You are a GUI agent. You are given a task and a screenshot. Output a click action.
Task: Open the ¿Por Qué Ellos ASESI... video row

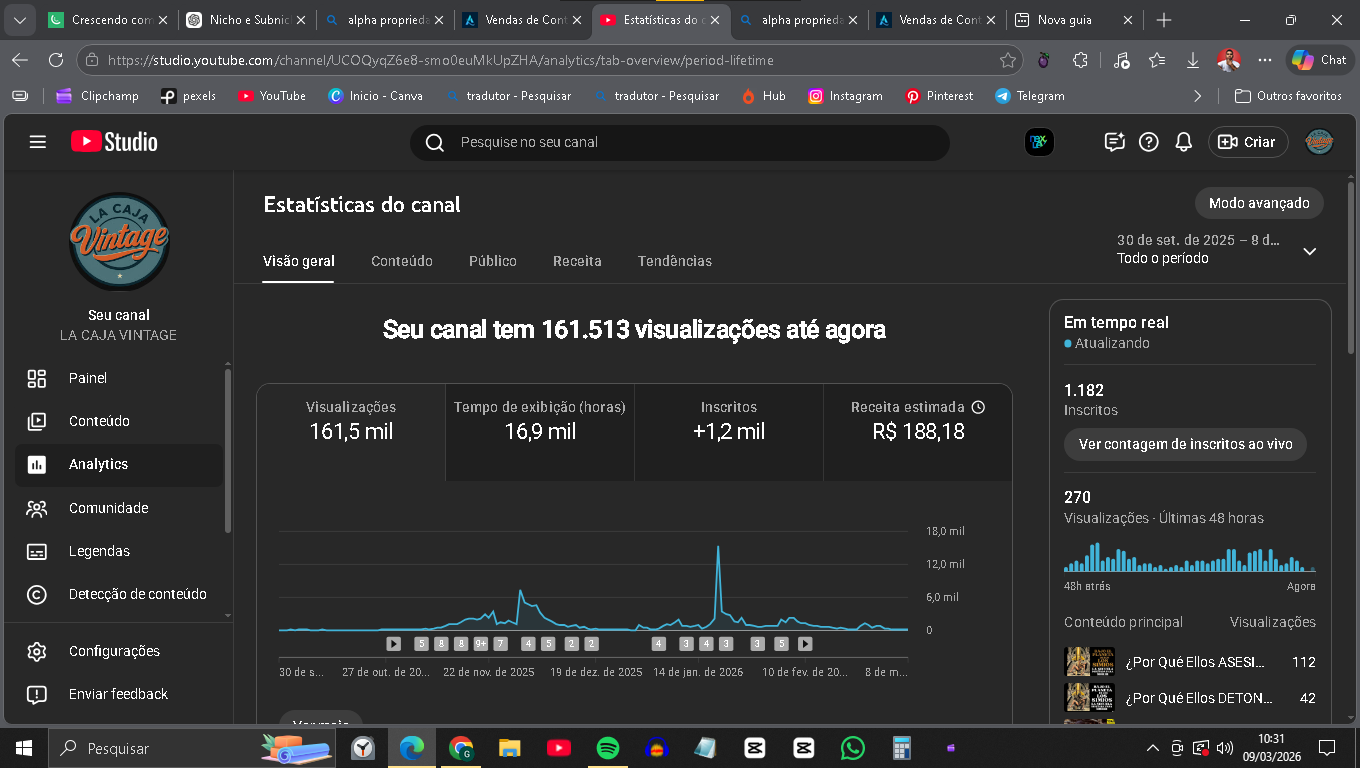(1190, 662)
